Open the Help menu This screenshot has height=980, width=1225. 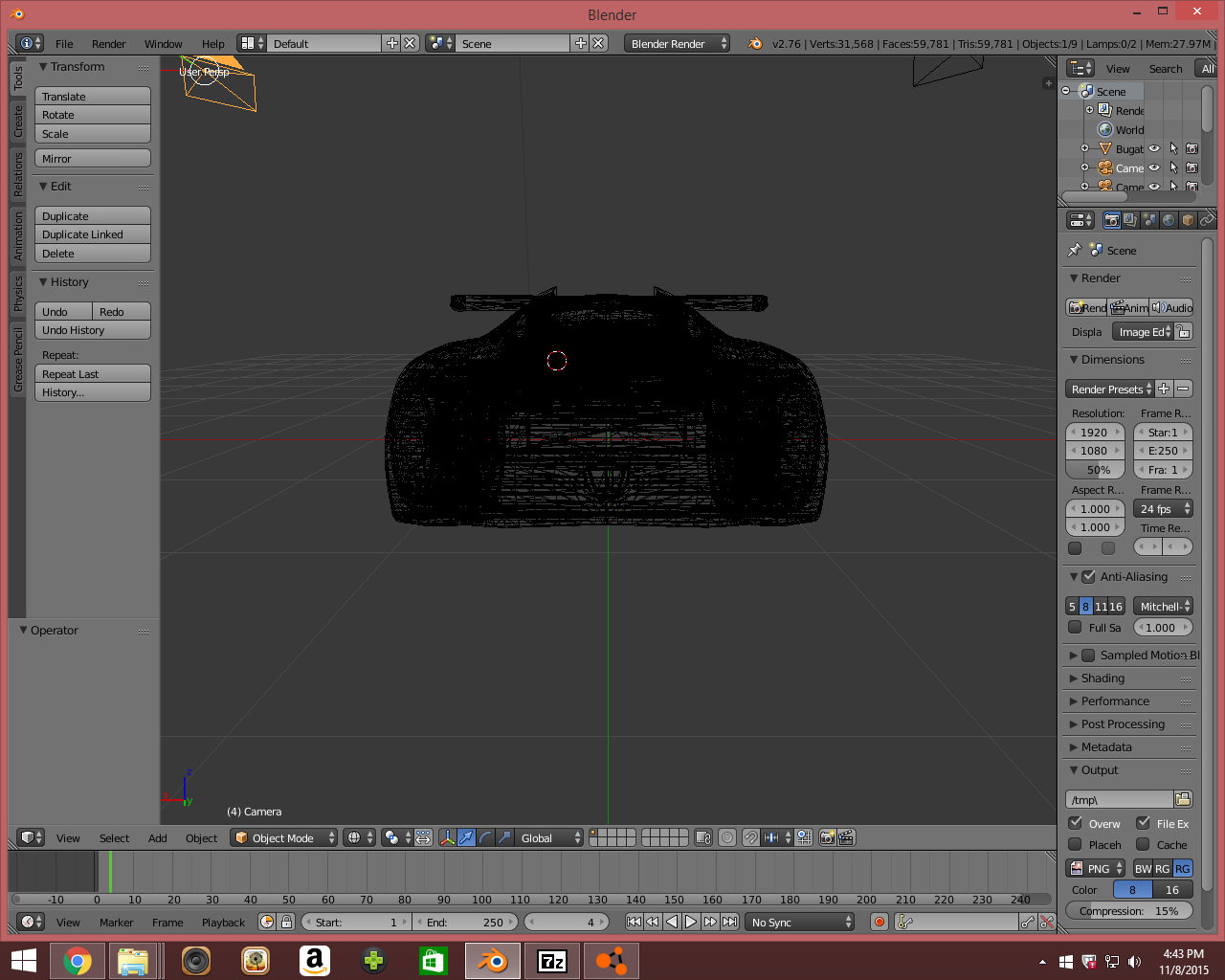coord(213,44)
